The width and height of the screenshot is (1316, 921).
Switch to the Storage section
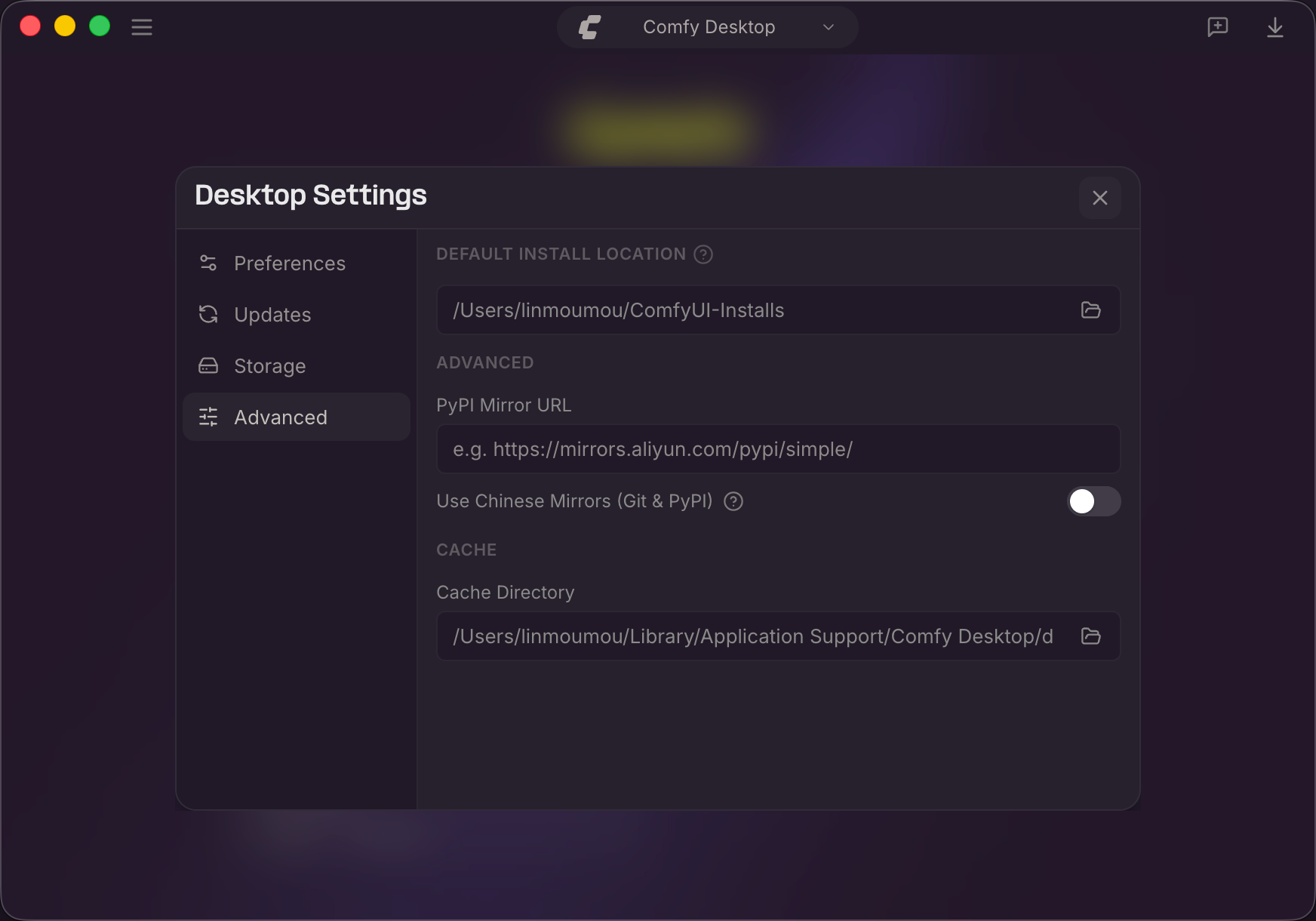tap(297, 366)
